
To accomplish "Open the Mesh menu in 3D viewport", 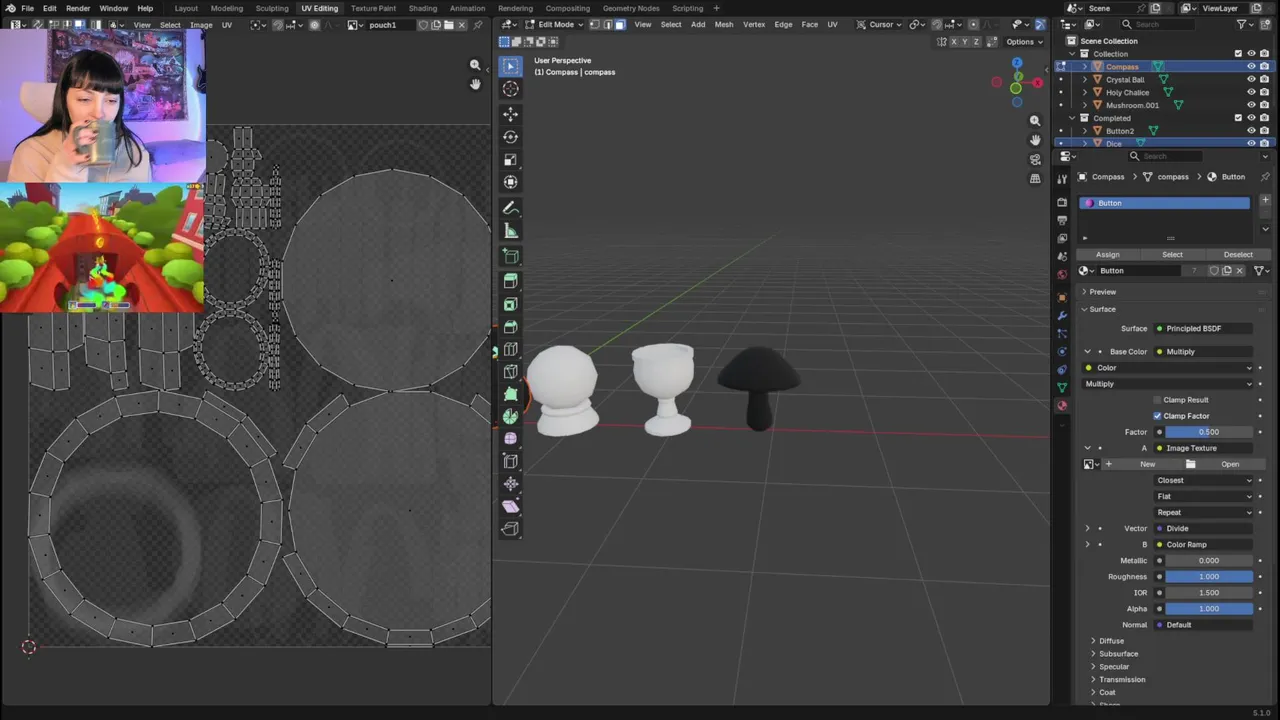I will pyautogui.click(x=724, y=24).
